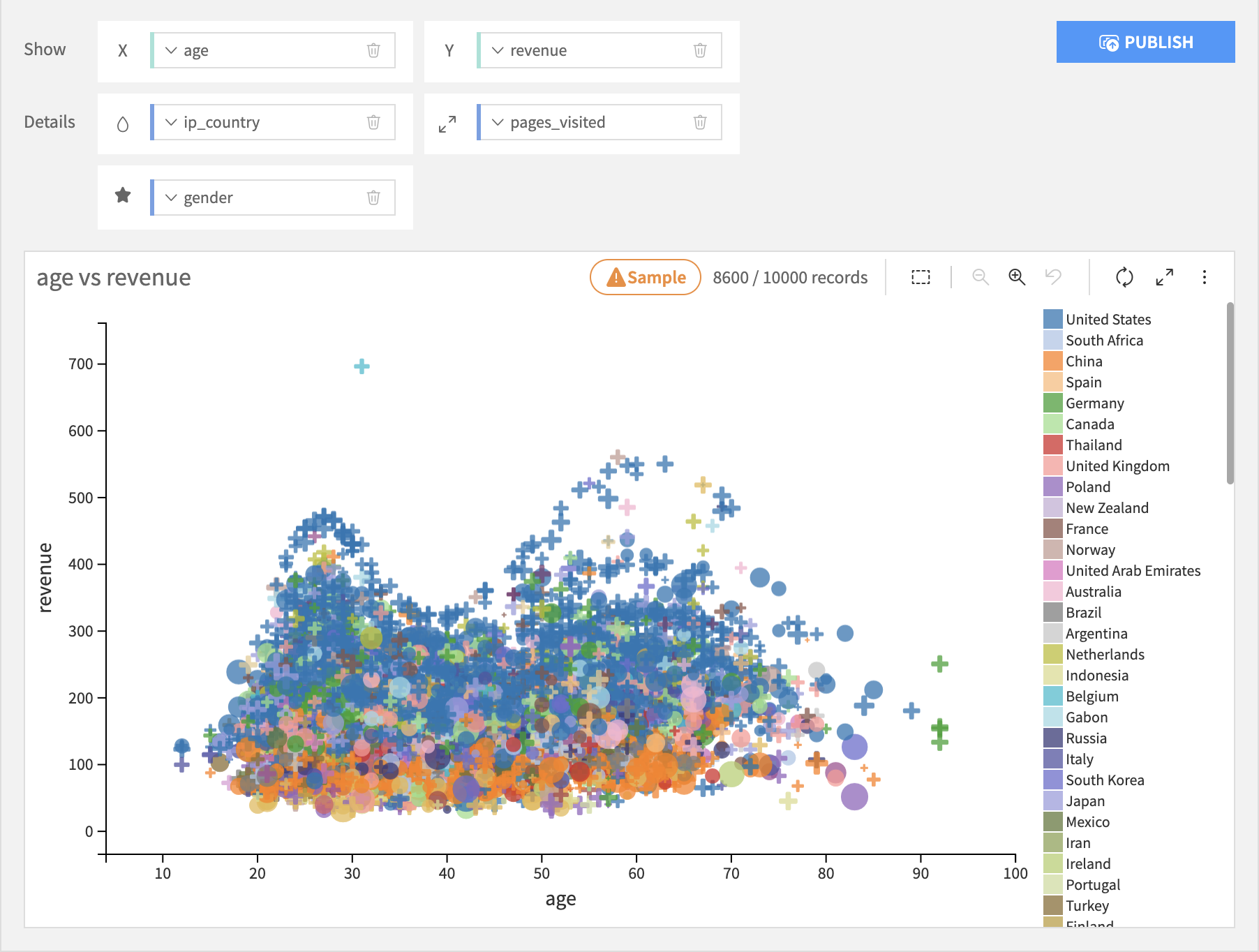
Task: Click the color droplet icon
Action: 123,124
